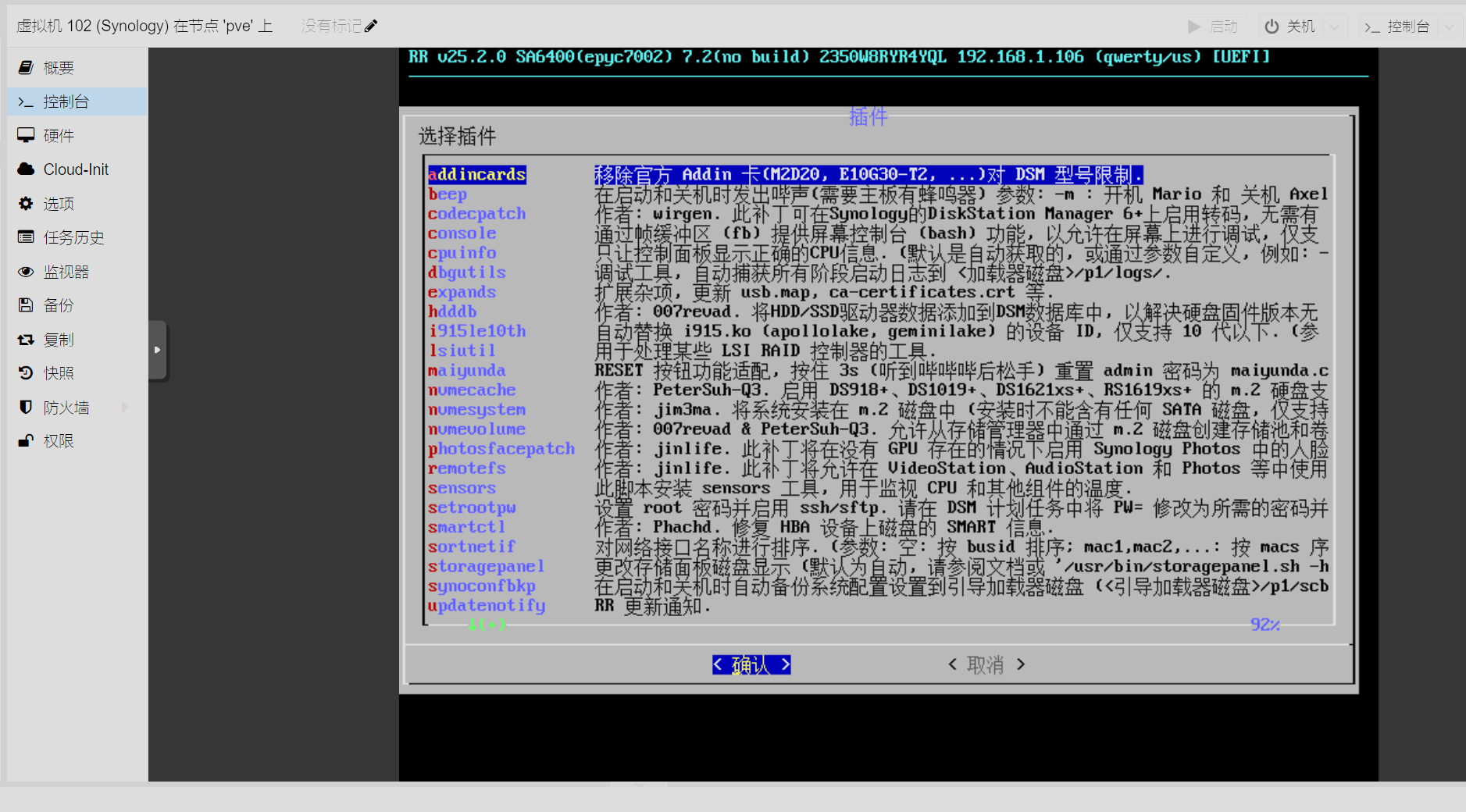Open Task History (任务历史) menu item

(x=77, y=237)
